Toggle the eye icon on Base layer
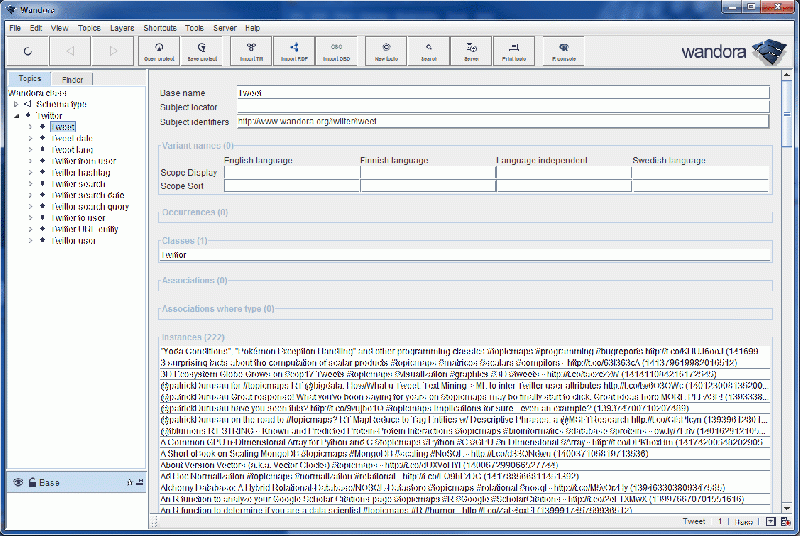Viewport: 800px width, 536px height. point(18,482)
